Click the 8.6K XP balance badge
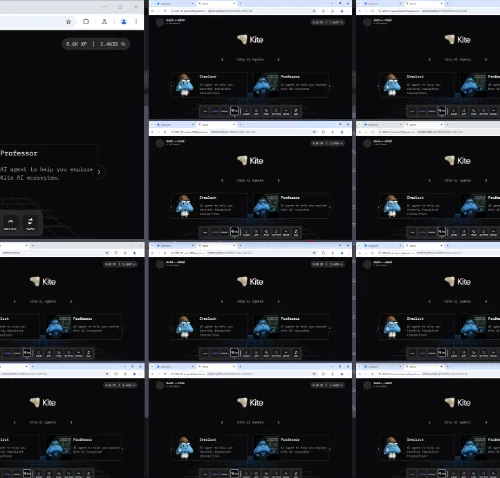This screenshot has width=500, height=478. click(96, 44)
